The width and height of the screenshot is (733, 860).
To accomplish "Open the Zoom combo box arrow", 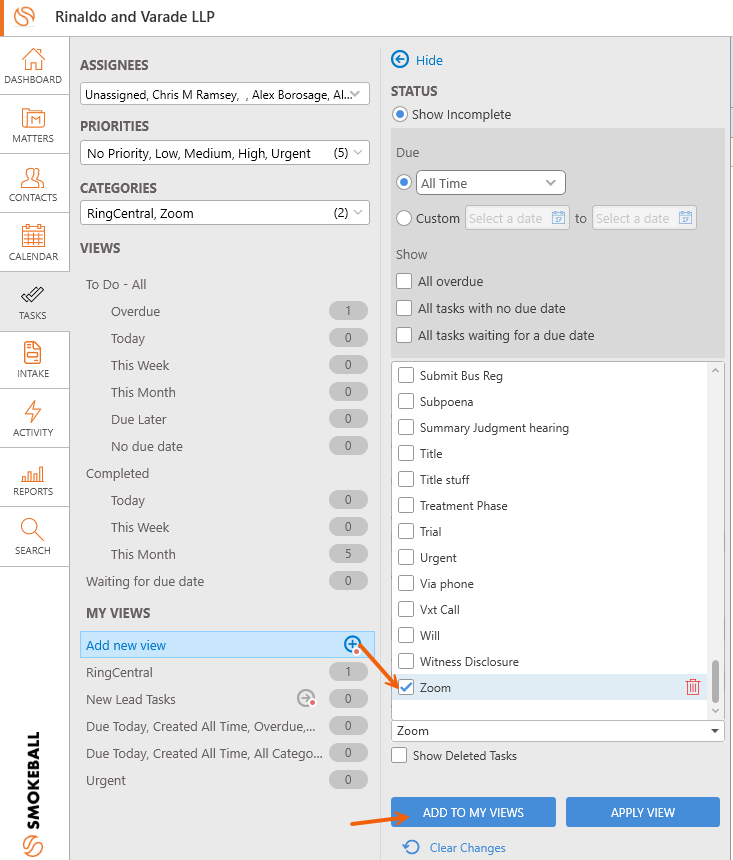I will (714, 731).
